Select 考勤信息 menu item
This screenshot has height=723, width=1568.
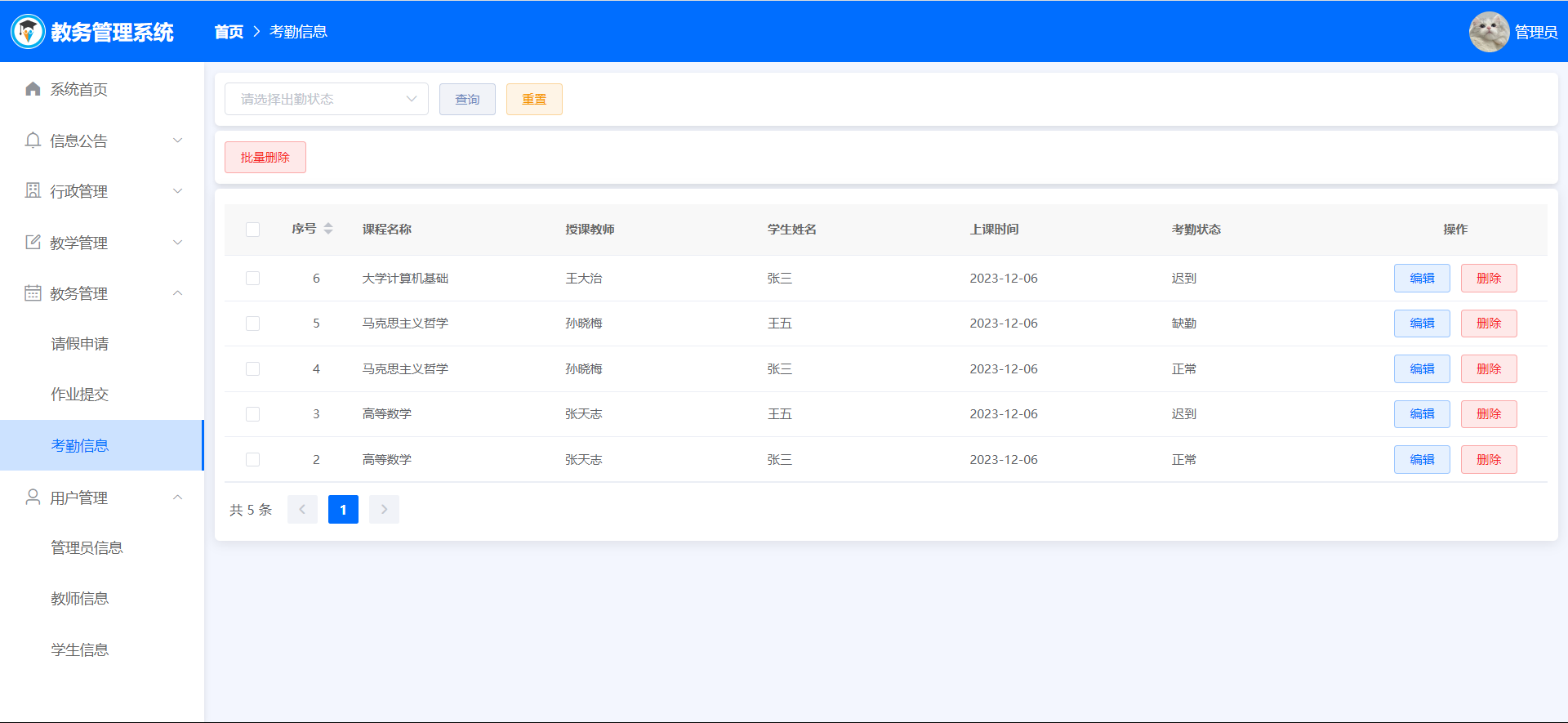point(101,445)
